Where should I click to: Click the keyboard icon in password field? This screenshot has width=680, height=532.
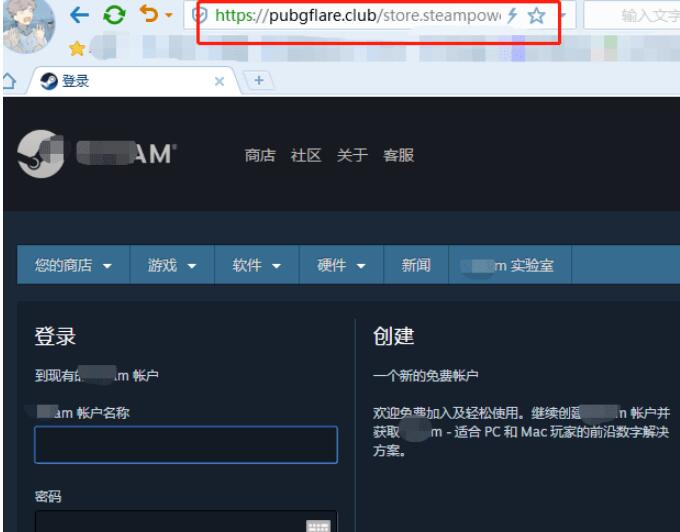point(318,526)
